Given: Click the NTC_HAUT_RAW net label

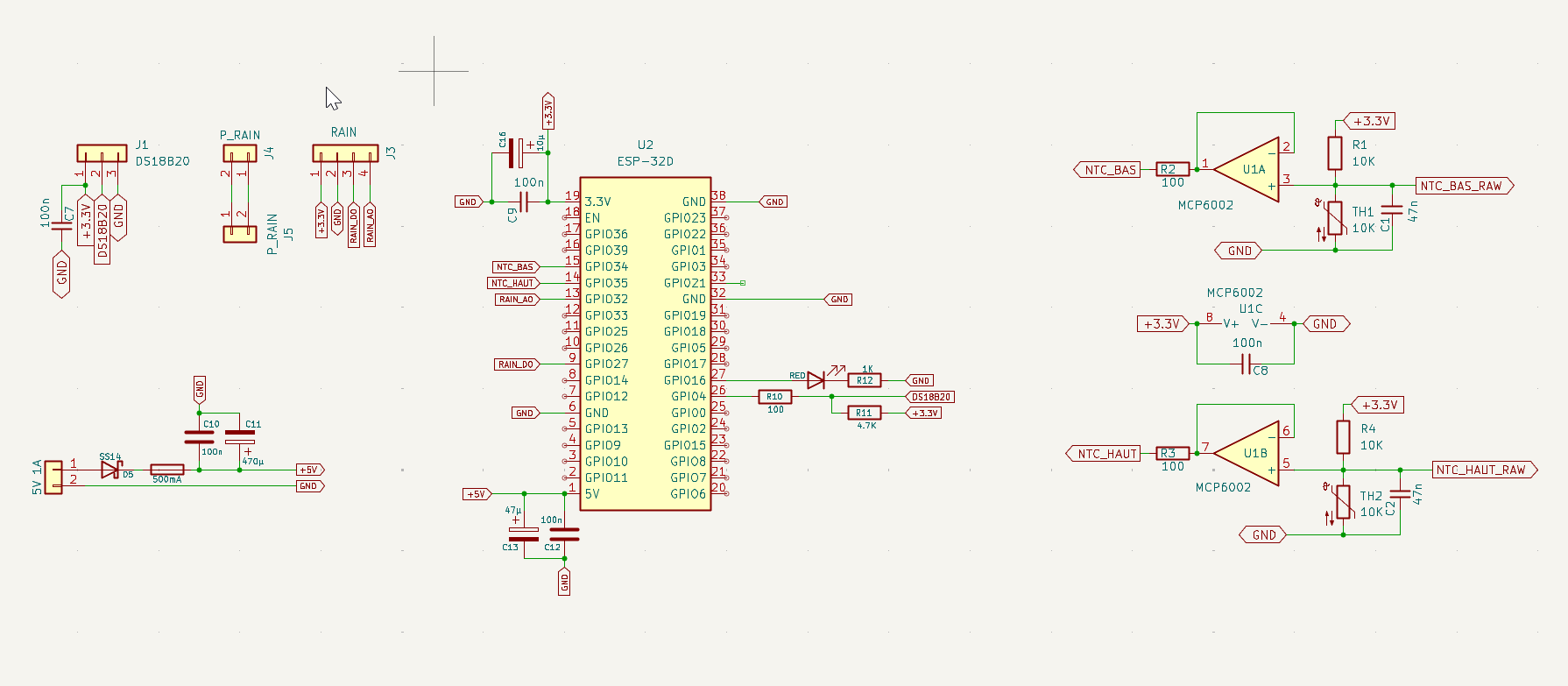Looking at the screenshot, I should [x=1485, y=470].
